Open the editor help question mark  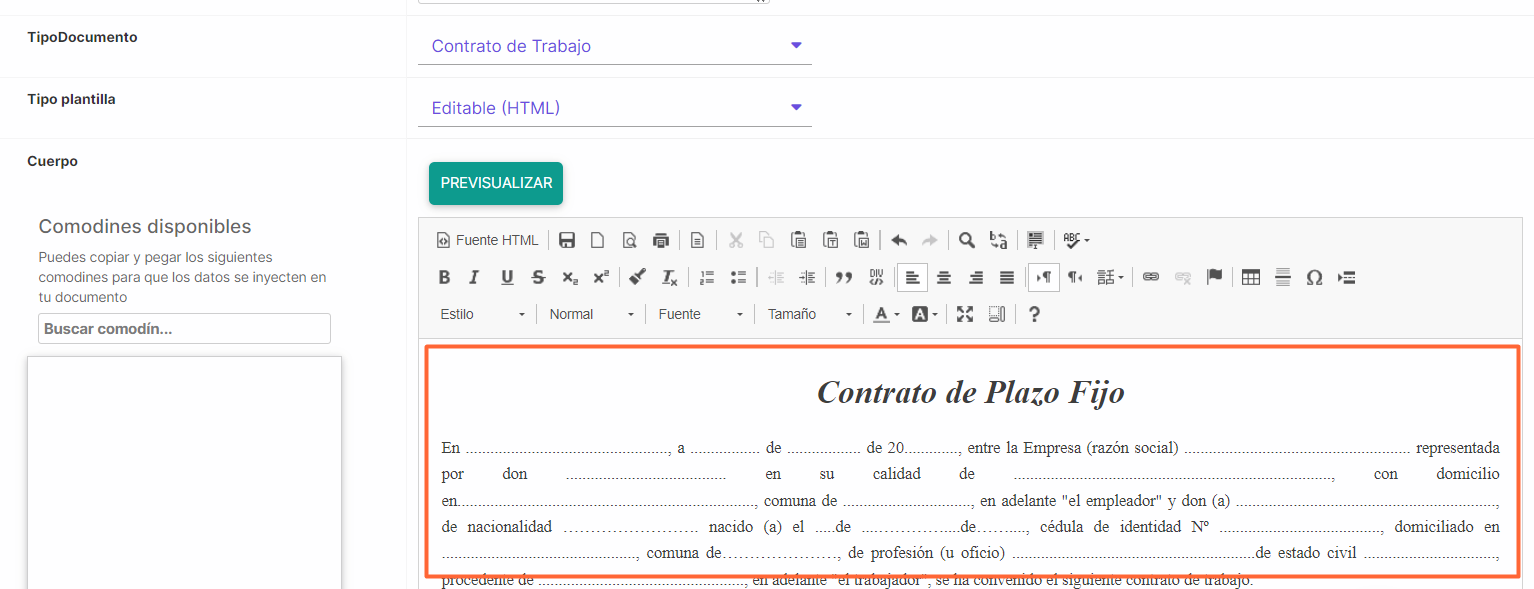pyautogui.click(x=1034, y=314)
